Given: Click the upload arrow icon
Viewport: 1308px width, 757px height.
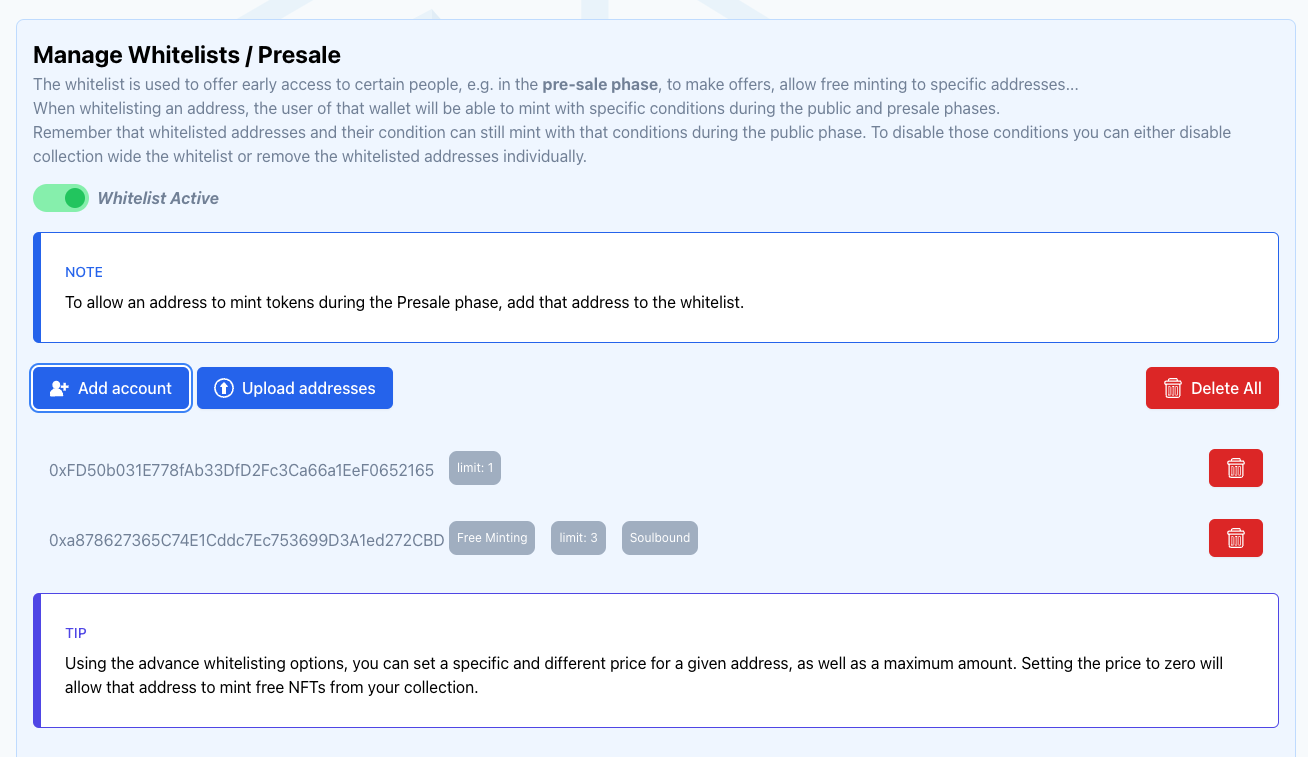Looking at the screenshot, I should click(x=224, y=388).
